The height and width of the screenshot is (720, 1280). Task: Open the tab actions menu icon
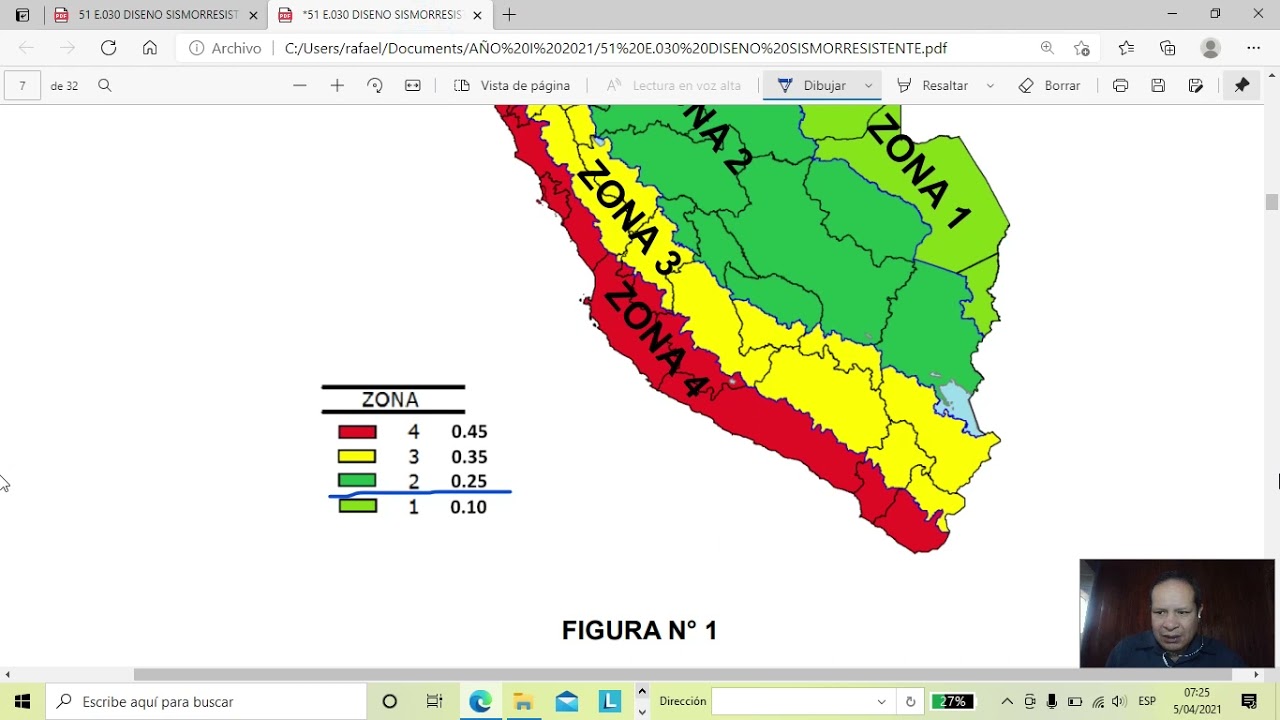[x=22, y=15]
